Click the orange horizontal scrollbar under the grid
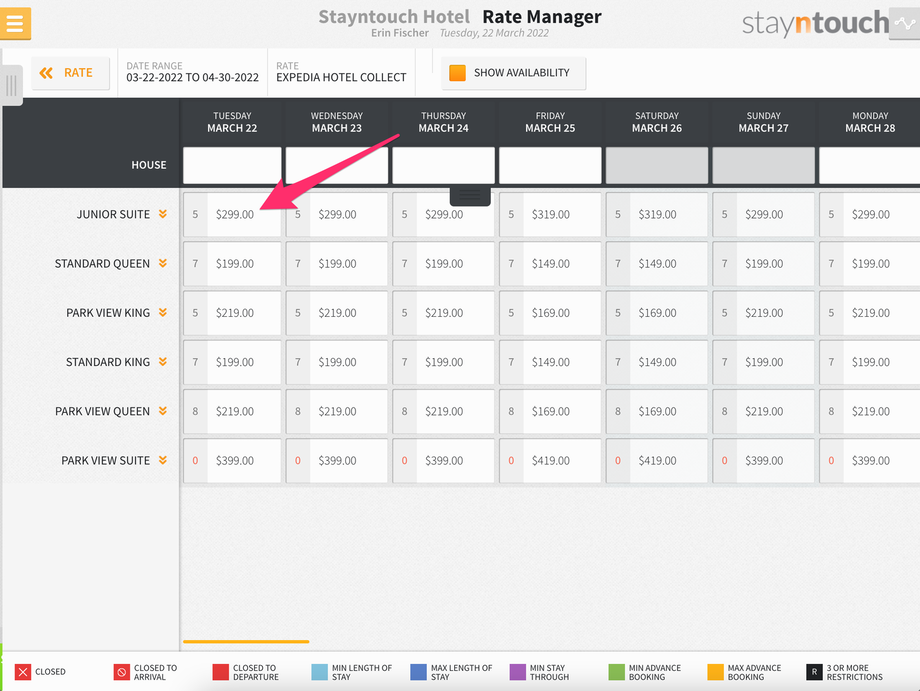The image size is (920, 691). pyautogui.click(x=246, y=642)
